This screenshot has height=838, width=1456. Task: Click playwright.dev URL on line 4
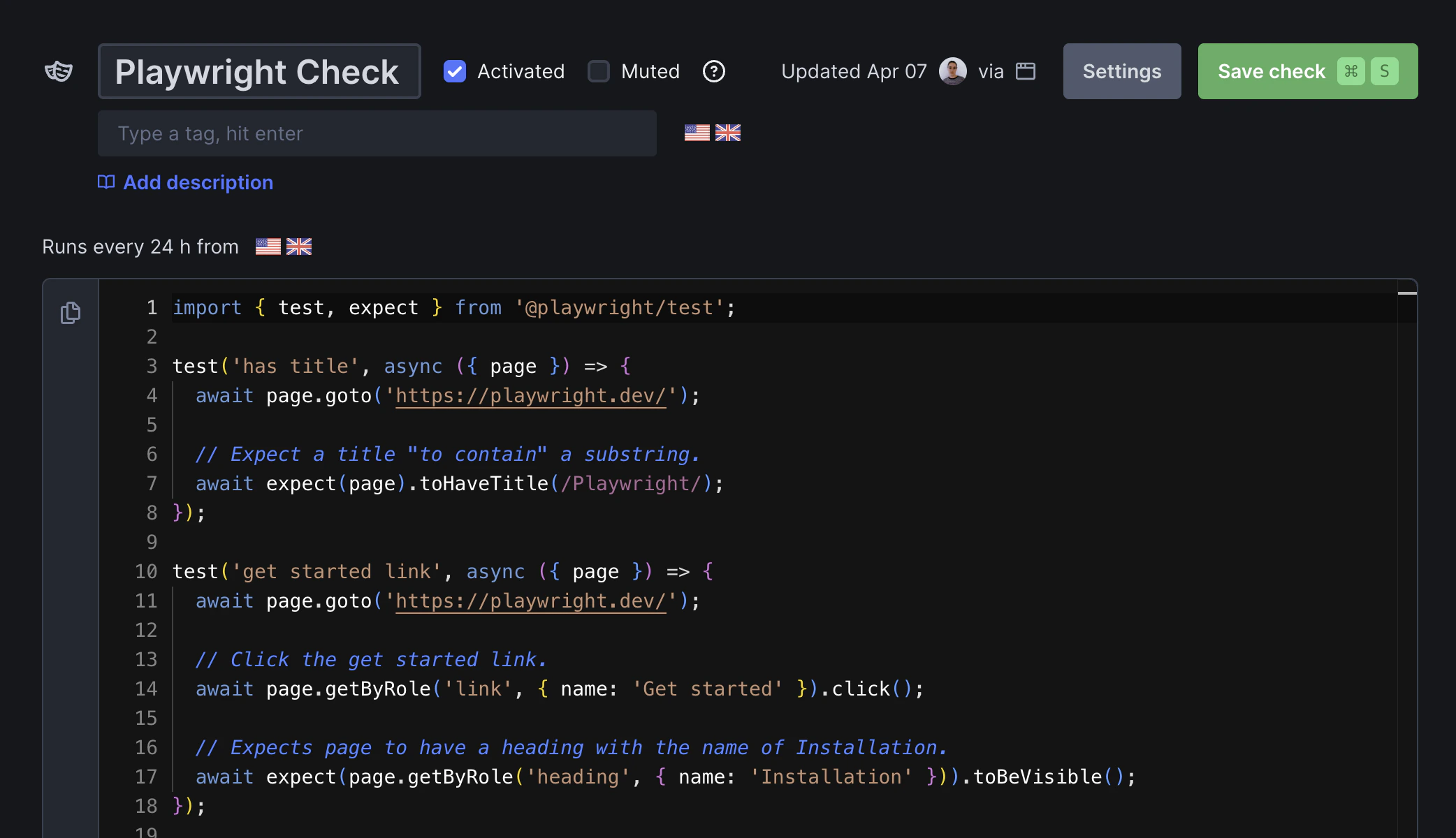[530, 396]
